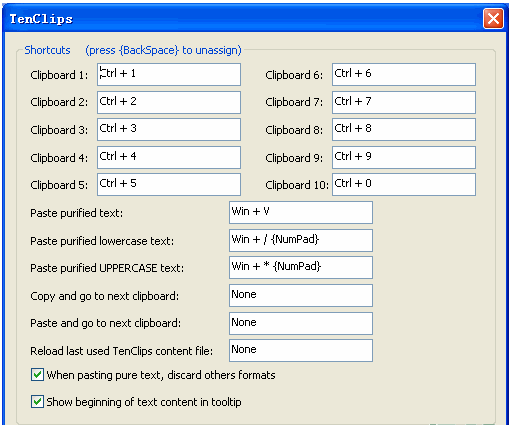The width and height of the screenshot is (510, 425).
Task: Focus the Clipboard 3 shortcut box
Action: 169,129
